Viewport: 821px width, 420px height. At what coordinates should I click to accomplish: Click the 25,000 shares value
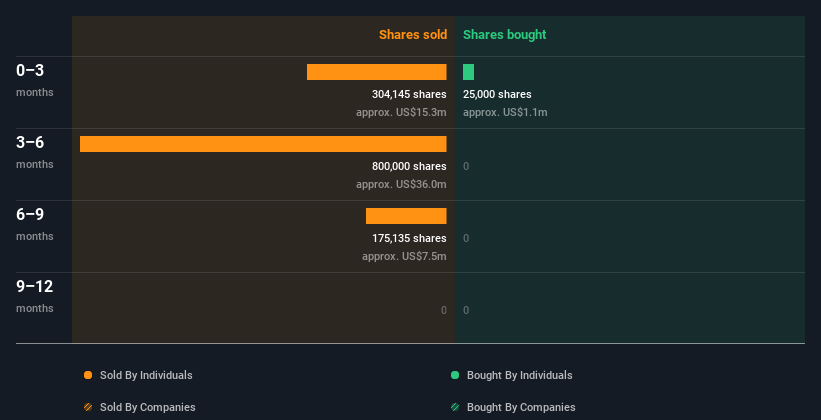click(497, 94)
